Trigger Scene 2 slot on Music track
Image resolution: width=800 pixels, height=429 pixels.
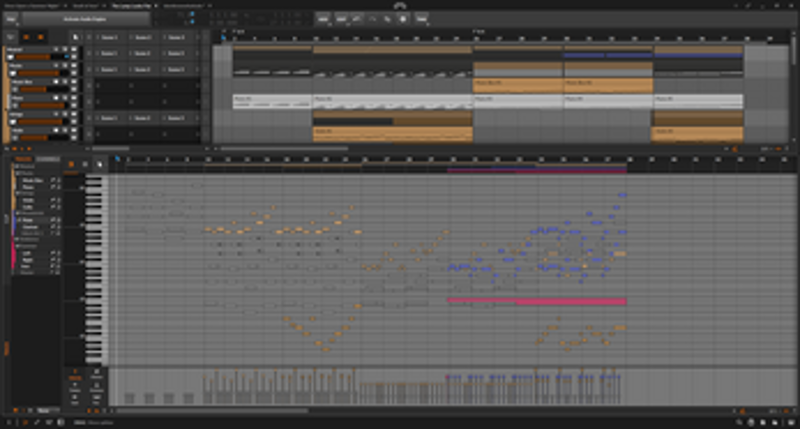point(143,69)
